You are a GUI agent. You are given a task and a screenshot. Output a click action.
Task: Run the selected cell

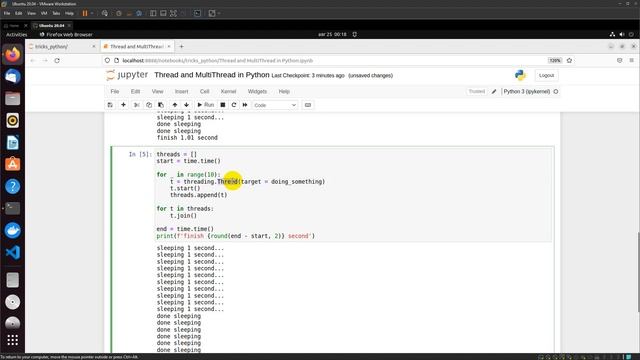(x=206, y=105)
